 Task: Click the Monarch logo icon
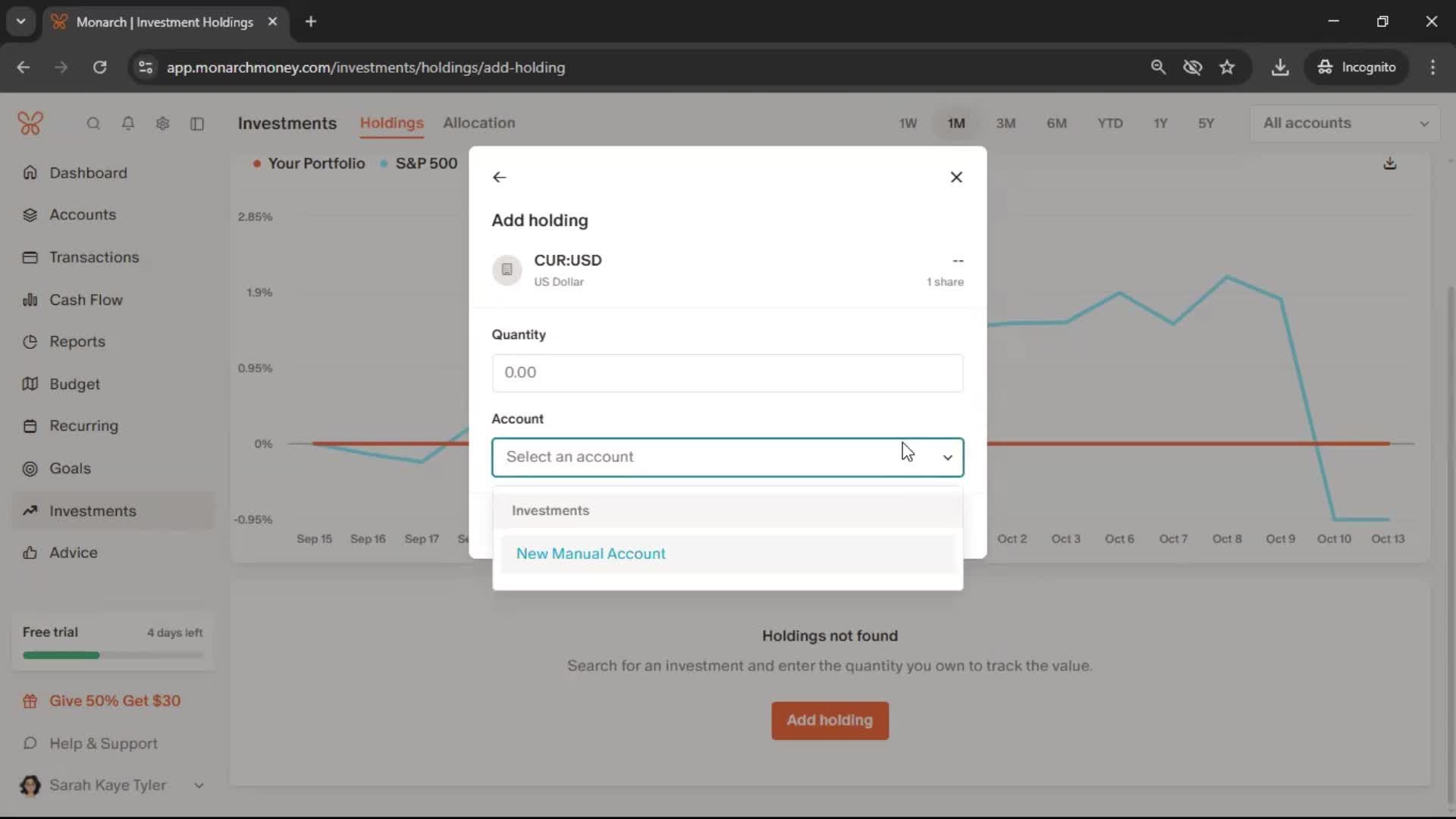(x=30, y=124)
